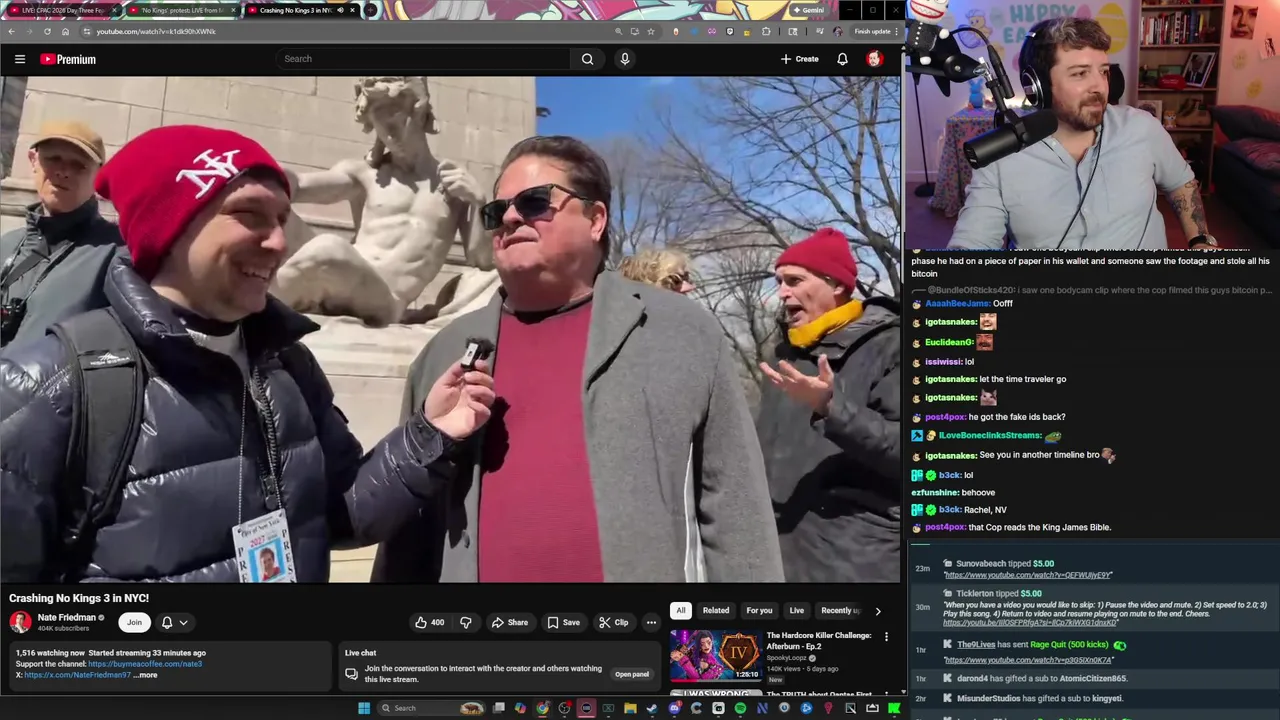The height and width of the screenshot is (720, 1280).
Task: Open Chrome from the taskbar
Action: point(542,708)
